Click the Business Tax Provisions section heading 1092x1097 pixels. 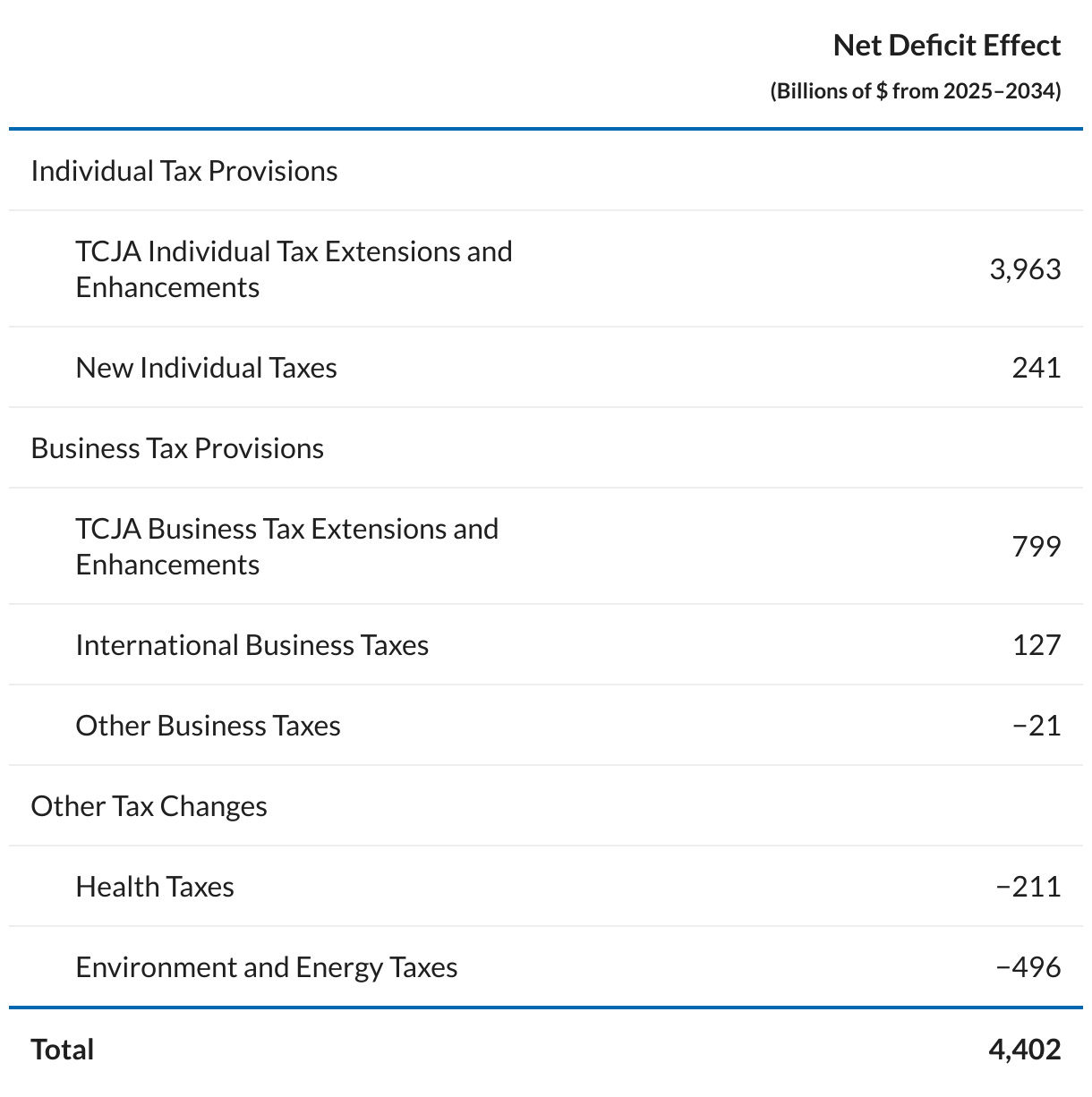pos(177,448)
